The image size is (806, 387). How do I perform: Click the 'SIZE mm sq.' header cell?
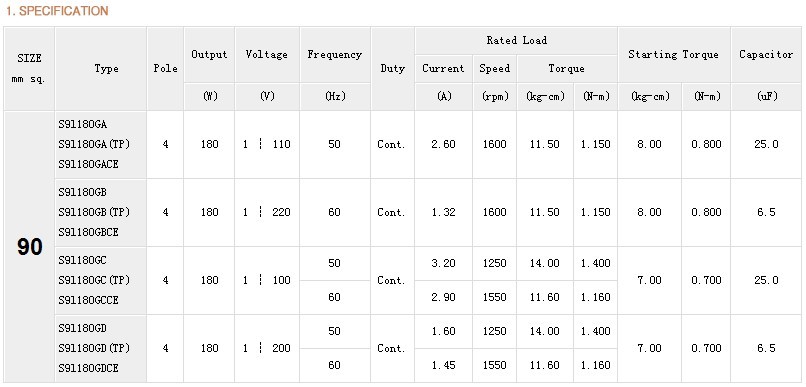coord(29,69)
